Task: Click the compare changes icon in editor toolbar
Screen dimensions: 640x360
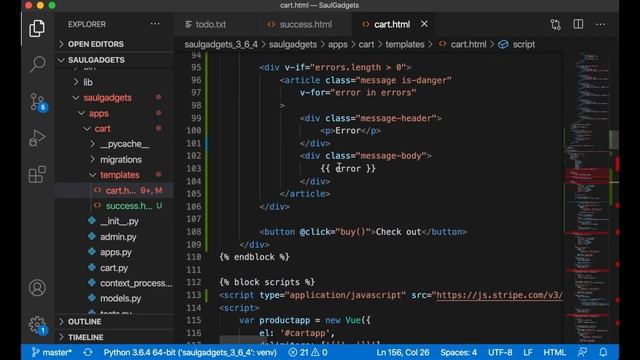Action: tap(555, 24)
